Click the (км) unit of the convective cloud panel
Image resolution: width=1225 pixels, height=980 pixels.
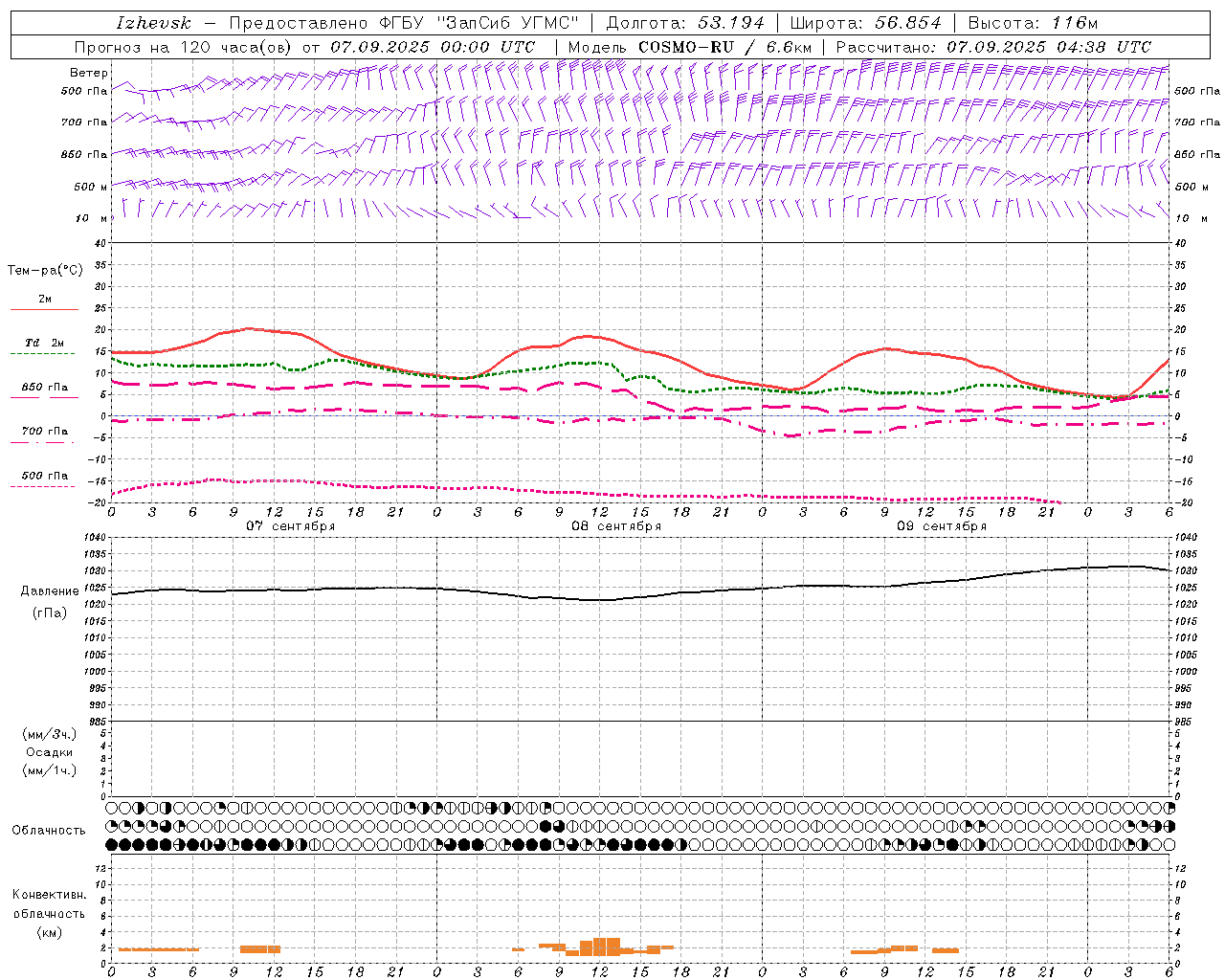(x=49, y=932)
